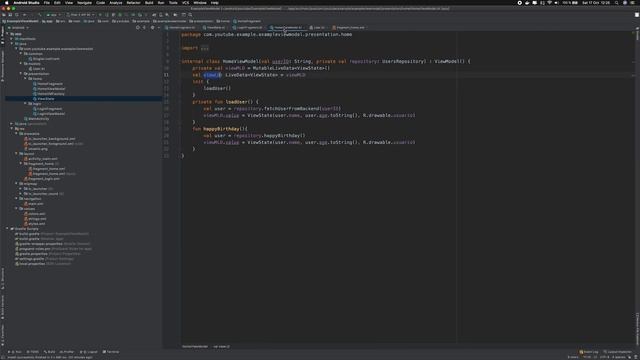Click the locate opened file target icon

(x=138, y=28)
